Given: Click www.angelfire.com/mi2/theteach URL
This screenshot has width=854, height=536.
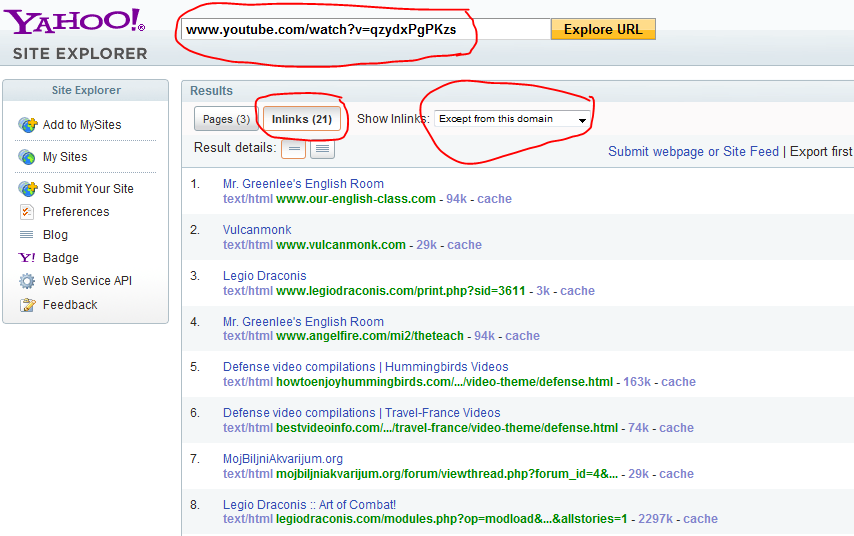Looking at the screenshot, I should pos(370,336).
